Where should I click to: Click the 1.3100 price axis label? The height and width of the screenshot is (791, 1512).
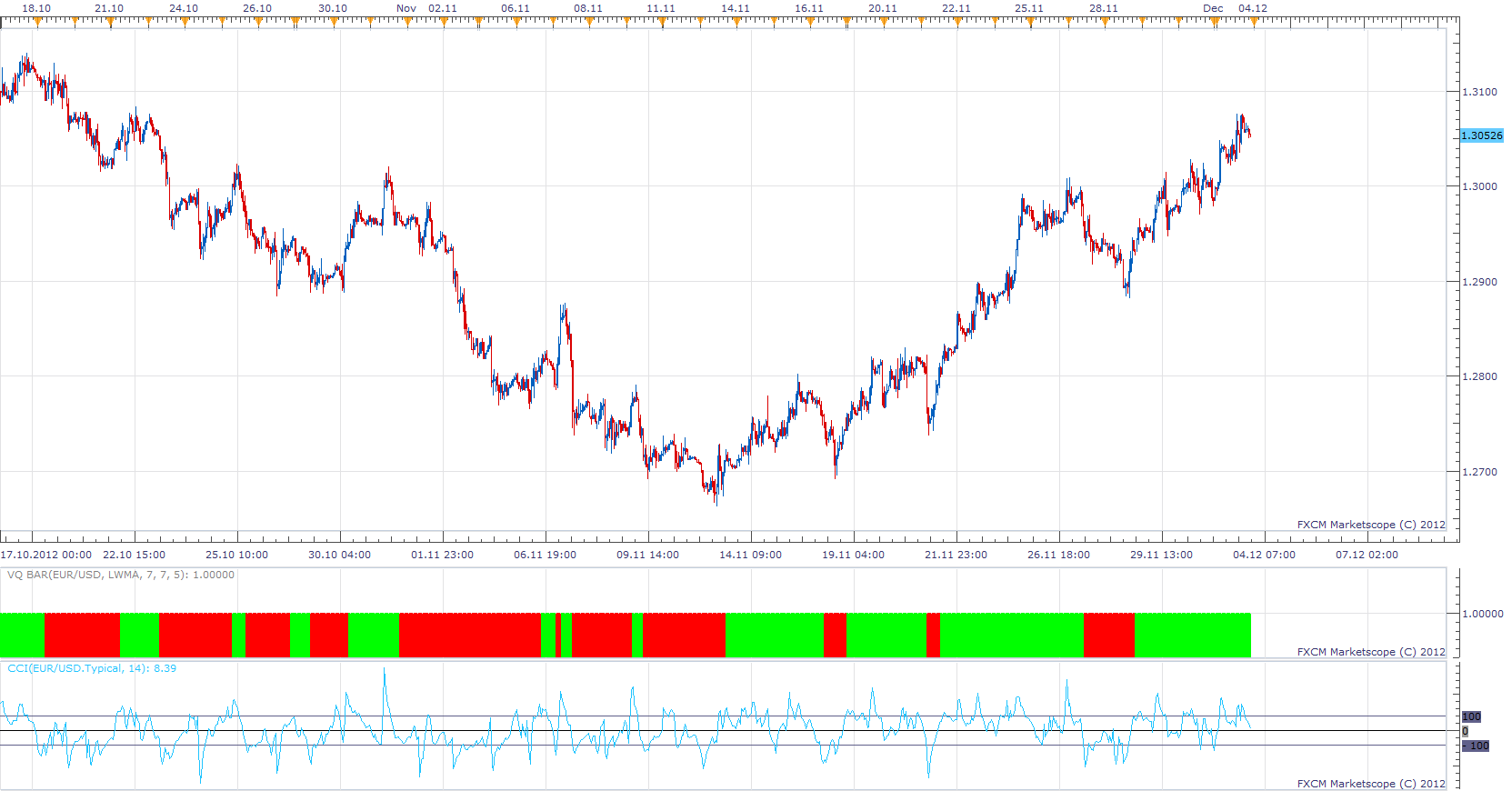pyautogui.click(x=1479, y=92)
